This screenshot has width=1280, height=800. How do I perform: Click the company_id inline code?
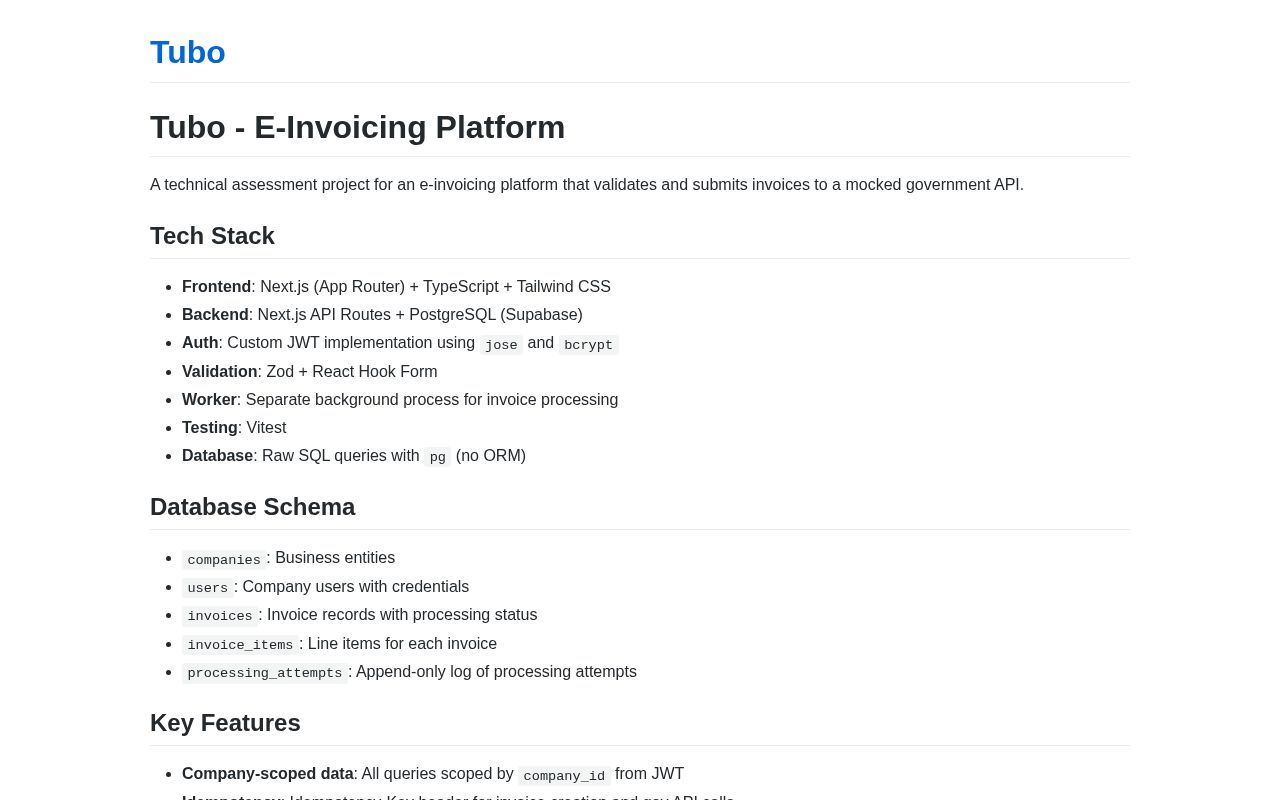[x=564, y=776]
